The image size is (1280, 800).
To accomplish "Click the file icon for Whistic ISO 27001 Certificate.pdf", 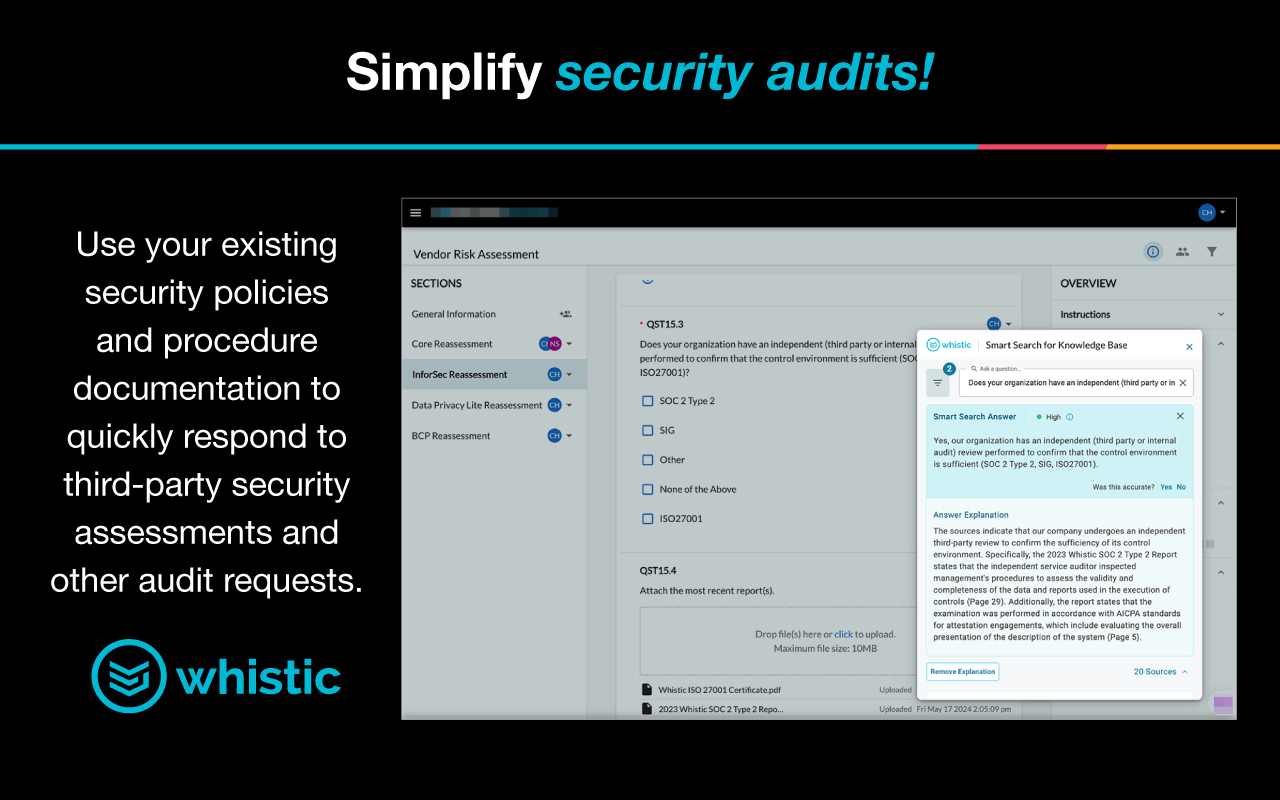I will 646,690.
